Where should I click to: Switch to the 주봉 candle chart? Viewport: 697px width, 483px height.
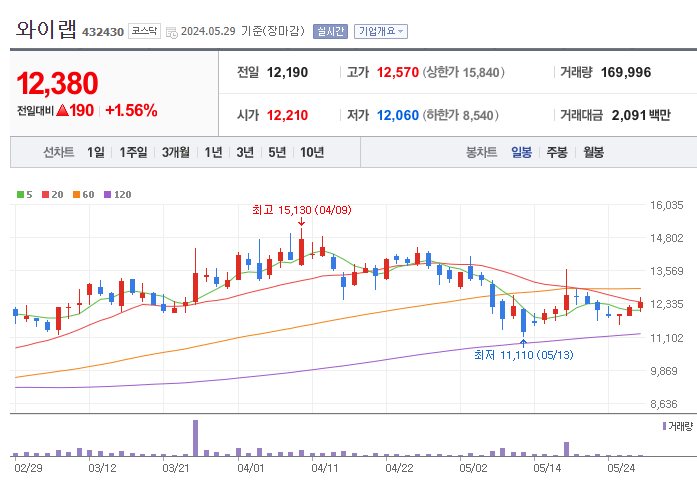(557, 152)
